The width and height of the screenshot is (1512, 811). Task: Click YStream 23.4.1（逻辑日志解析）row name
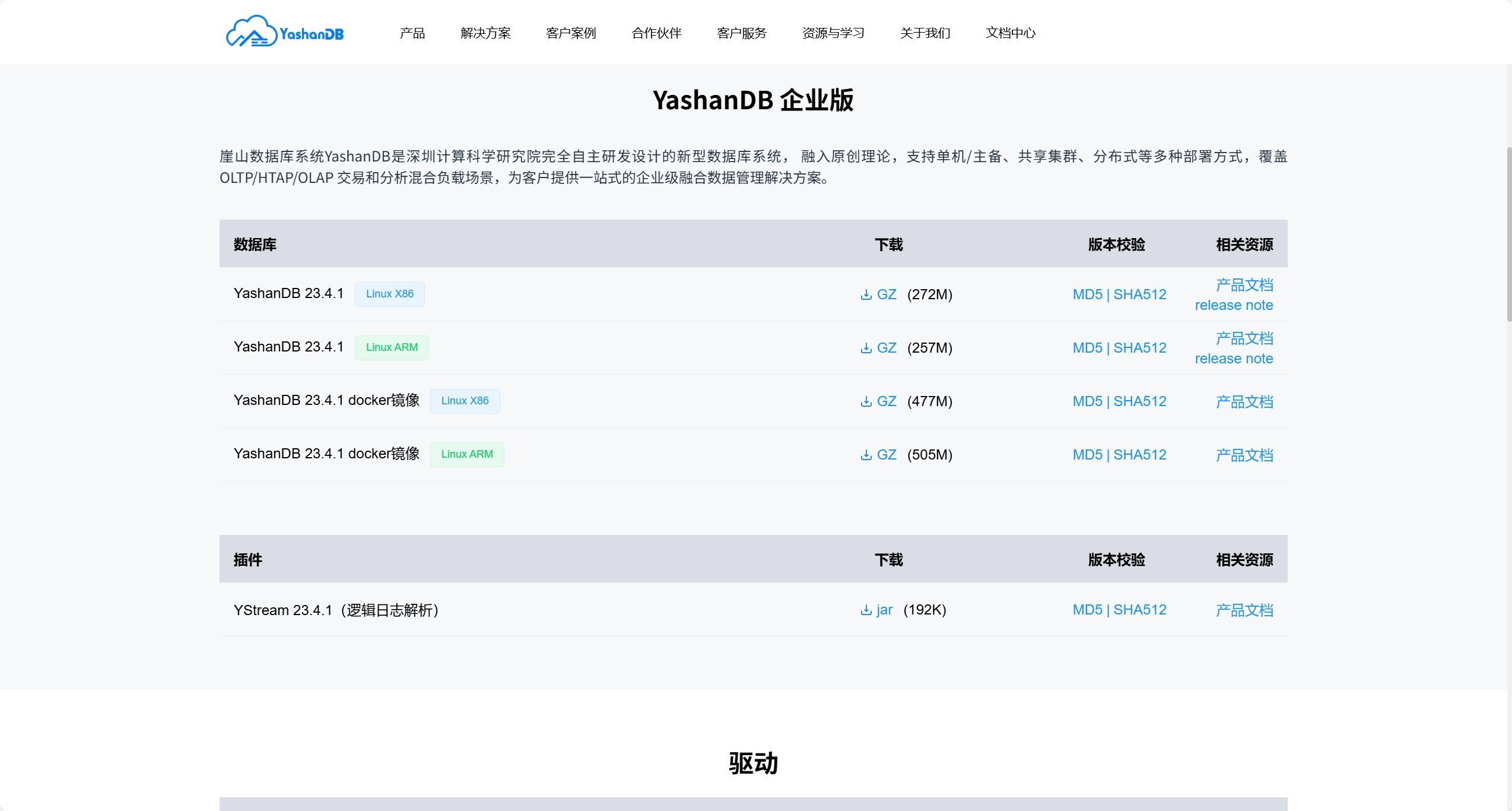(x=336, y=610)
